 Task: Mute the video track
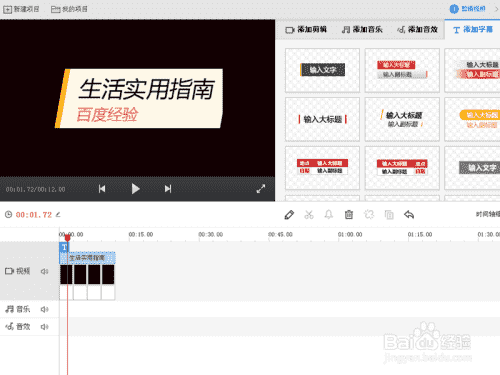(x=44, y=271)
